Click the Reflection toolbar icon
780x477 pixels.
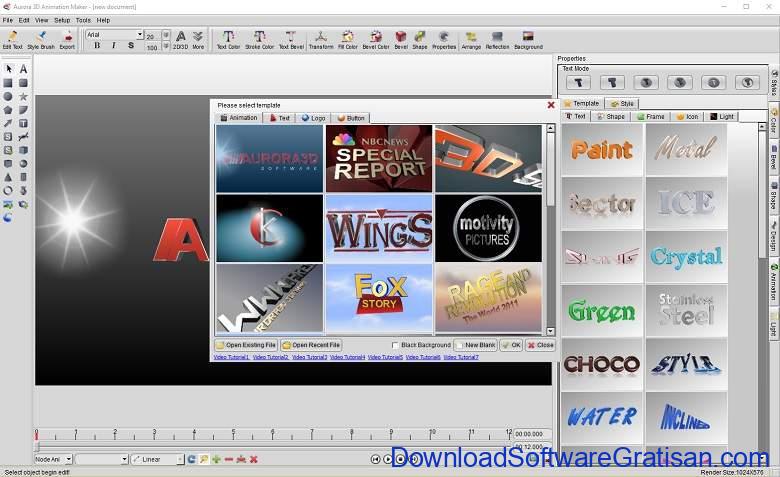coord(497,40)
